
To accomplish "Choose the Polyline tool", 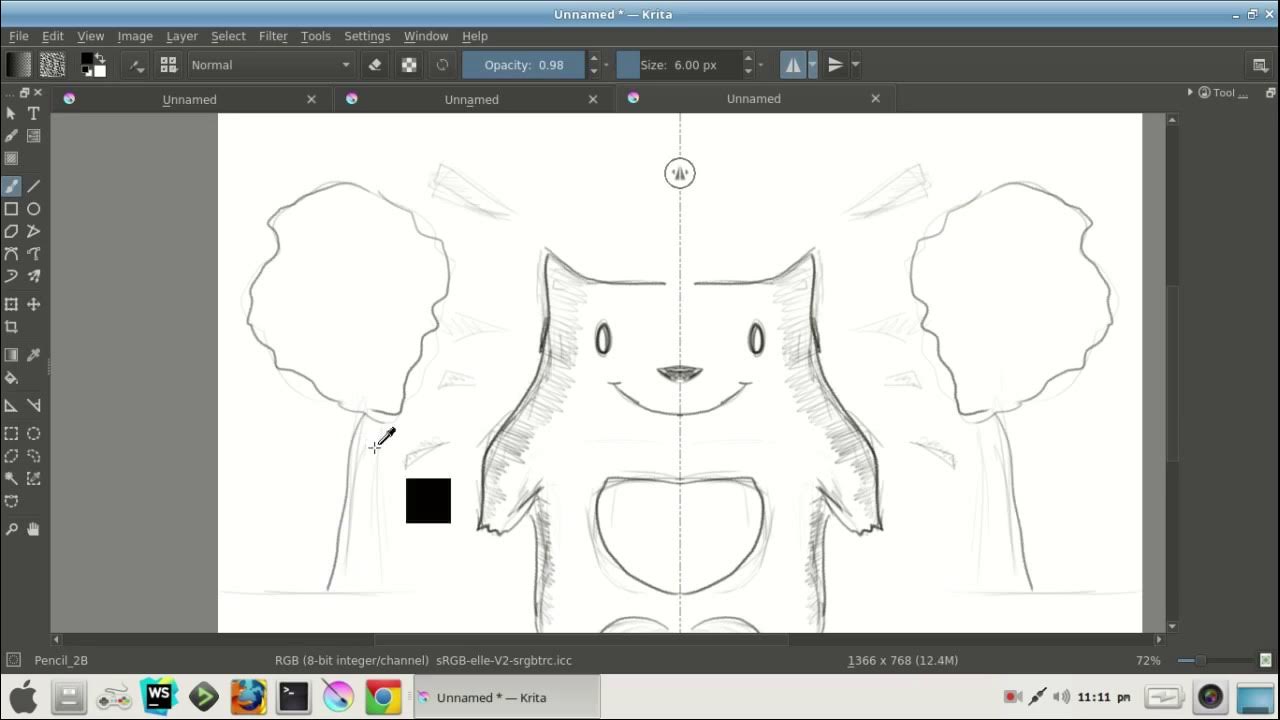I will 33,231.
